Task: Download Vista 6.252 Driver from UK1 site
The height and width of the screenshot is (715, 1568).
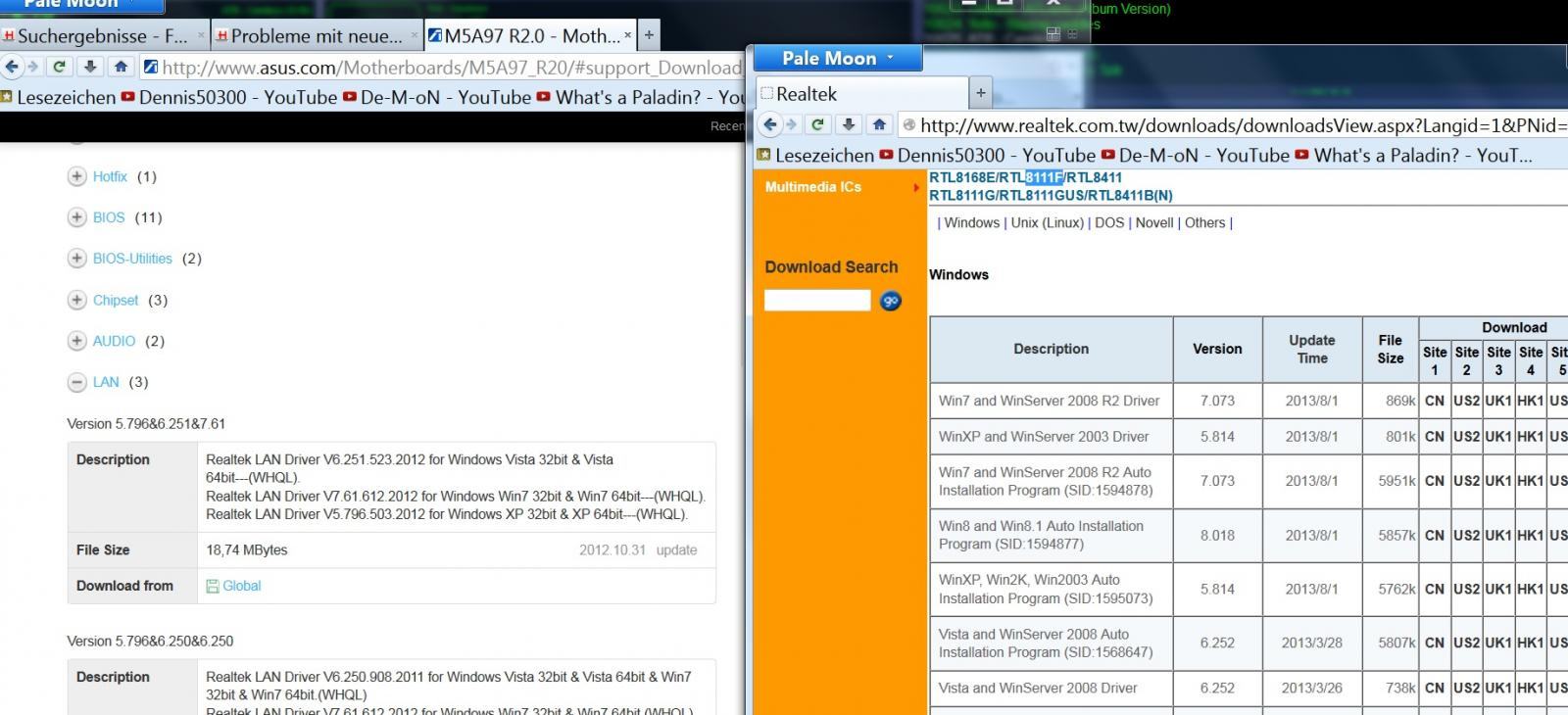Action: [x=1497, y=689]
